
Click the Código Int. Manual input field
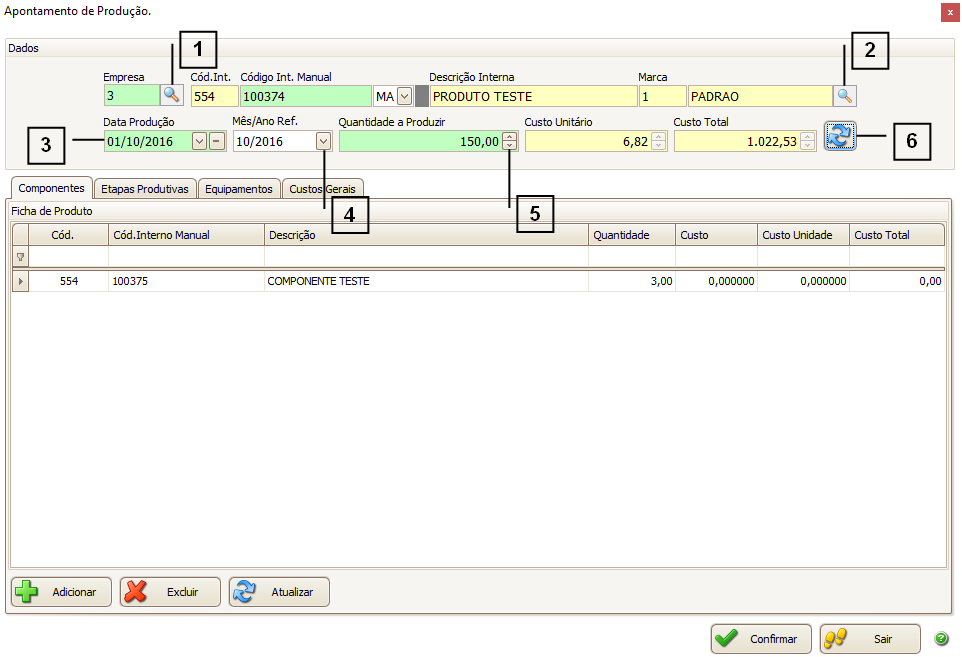pyautogui.click(x=305, y=96)
